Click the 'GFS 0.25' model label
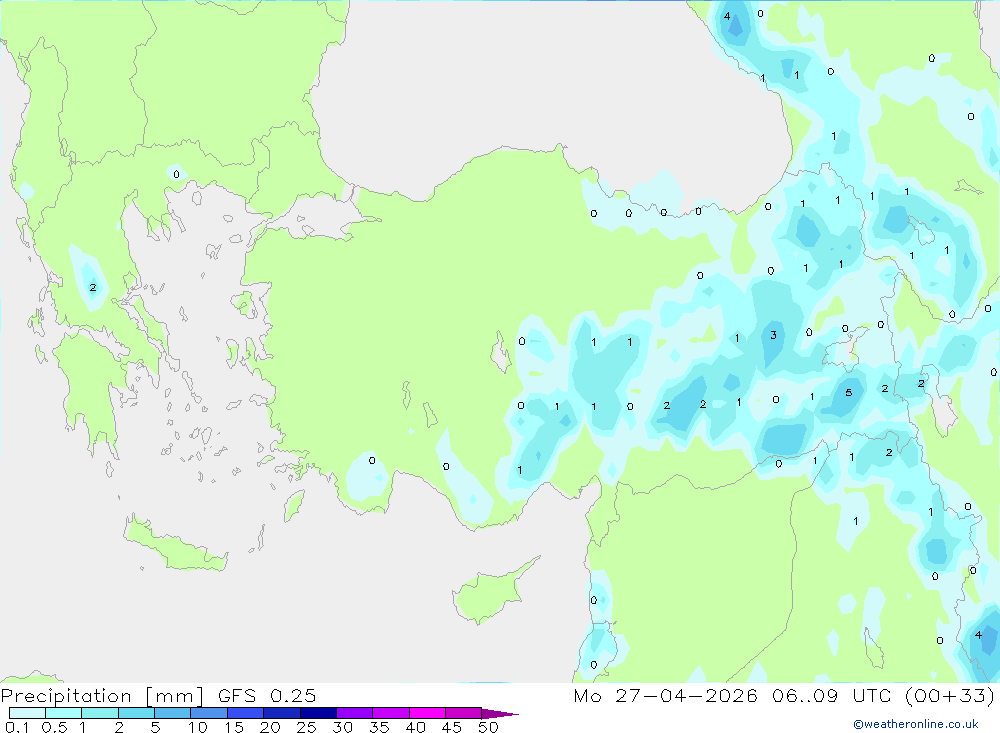Image resolution: width=1000 pixels, height=733 pixels. point(267,695)
